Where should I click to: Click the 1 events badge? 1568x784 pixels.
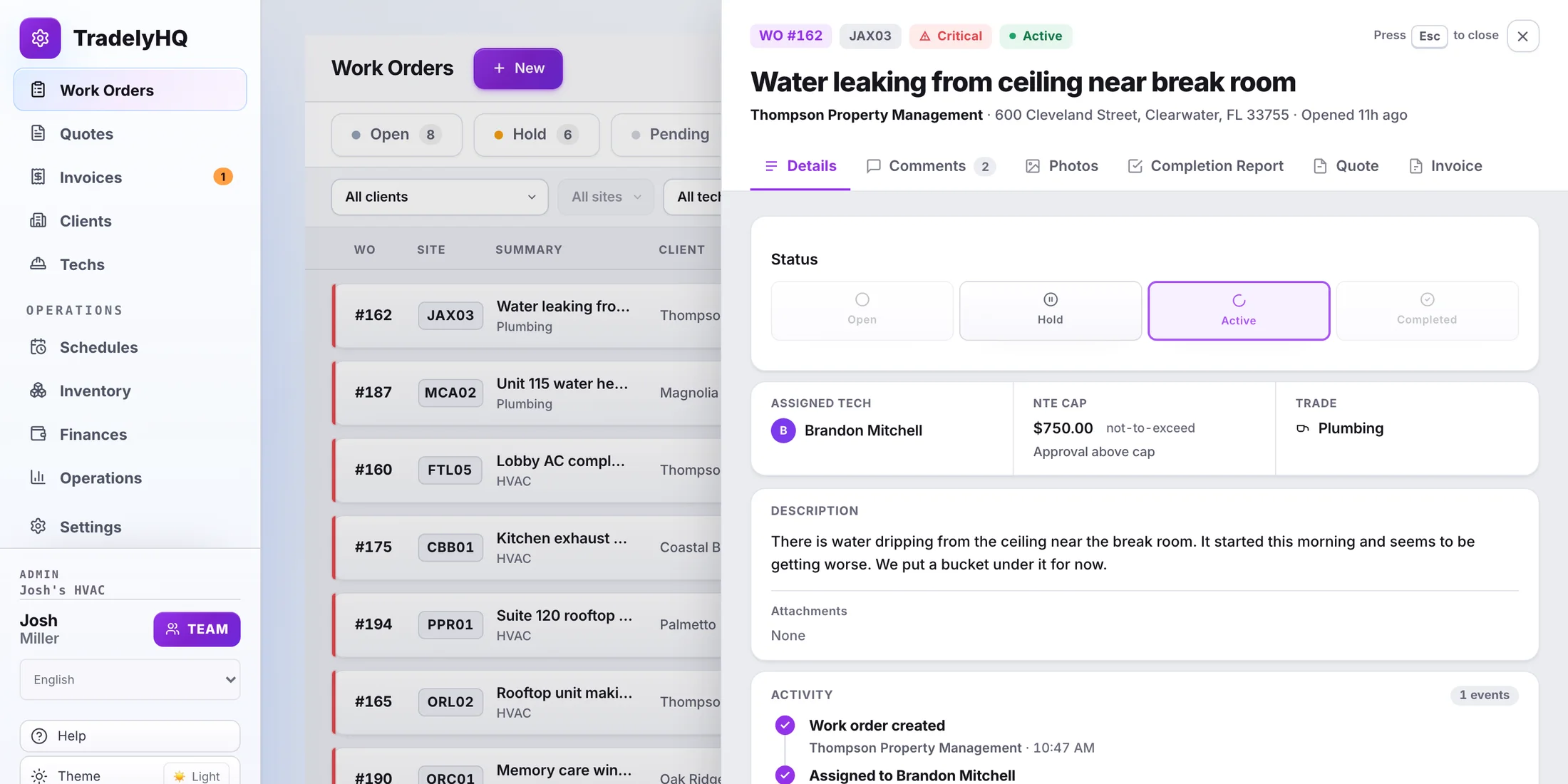1484,695
